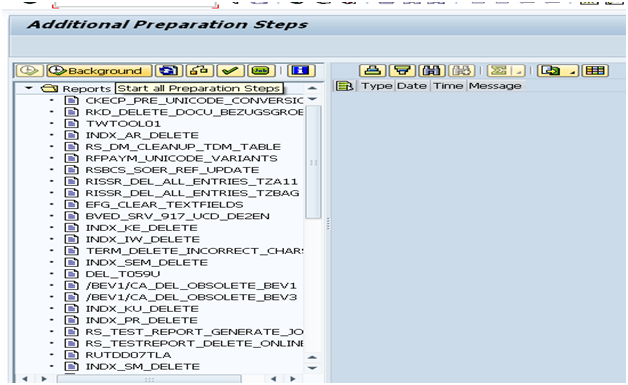
Task: Click the select-all icon beside Type column
Action: 344,86
